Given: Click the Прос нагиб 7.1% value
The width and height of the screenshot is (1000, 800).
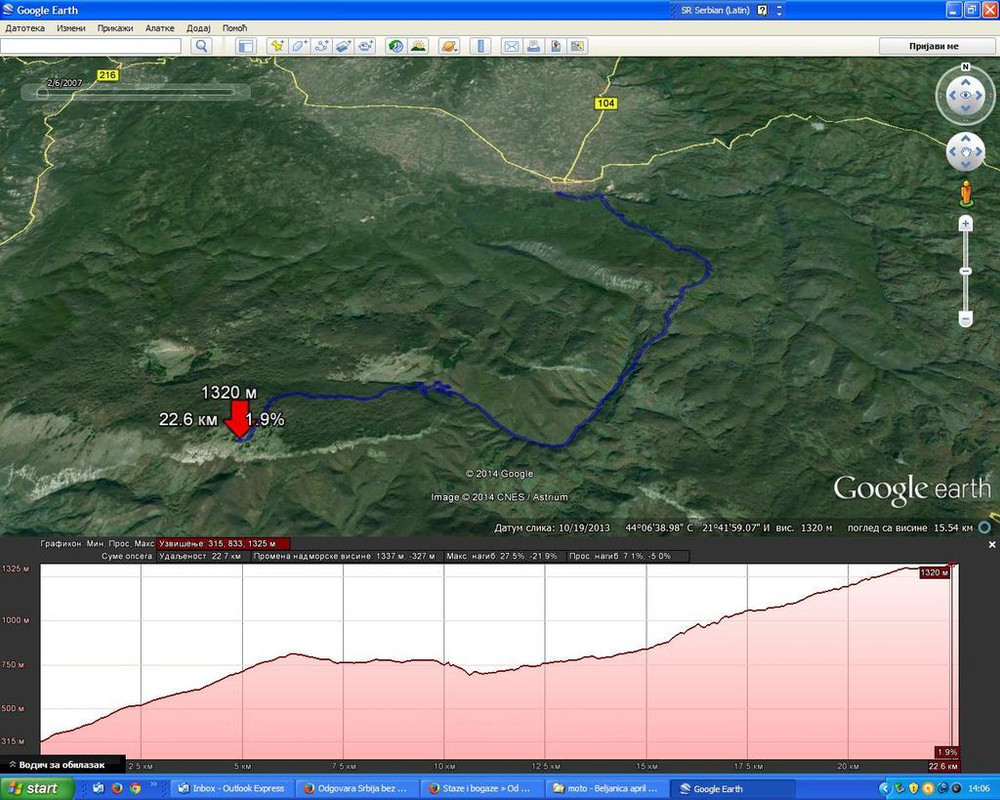Looking at the screenshot, I should coord(619,556).
